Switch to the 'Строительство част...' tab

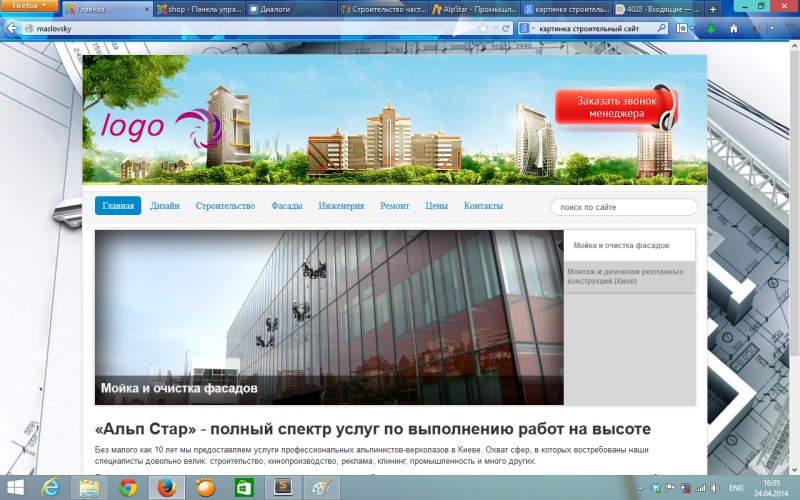[383, 9]
